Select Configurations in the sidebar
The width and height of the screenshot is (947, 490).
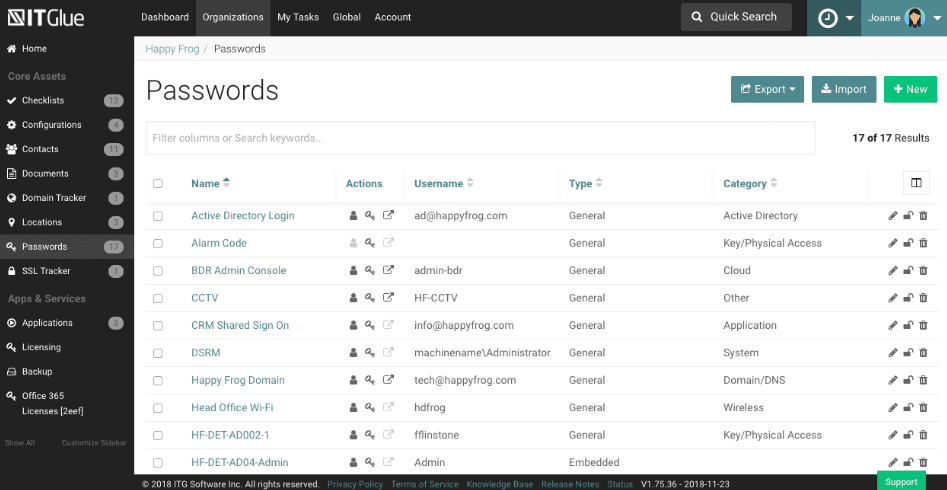point(66,125)
